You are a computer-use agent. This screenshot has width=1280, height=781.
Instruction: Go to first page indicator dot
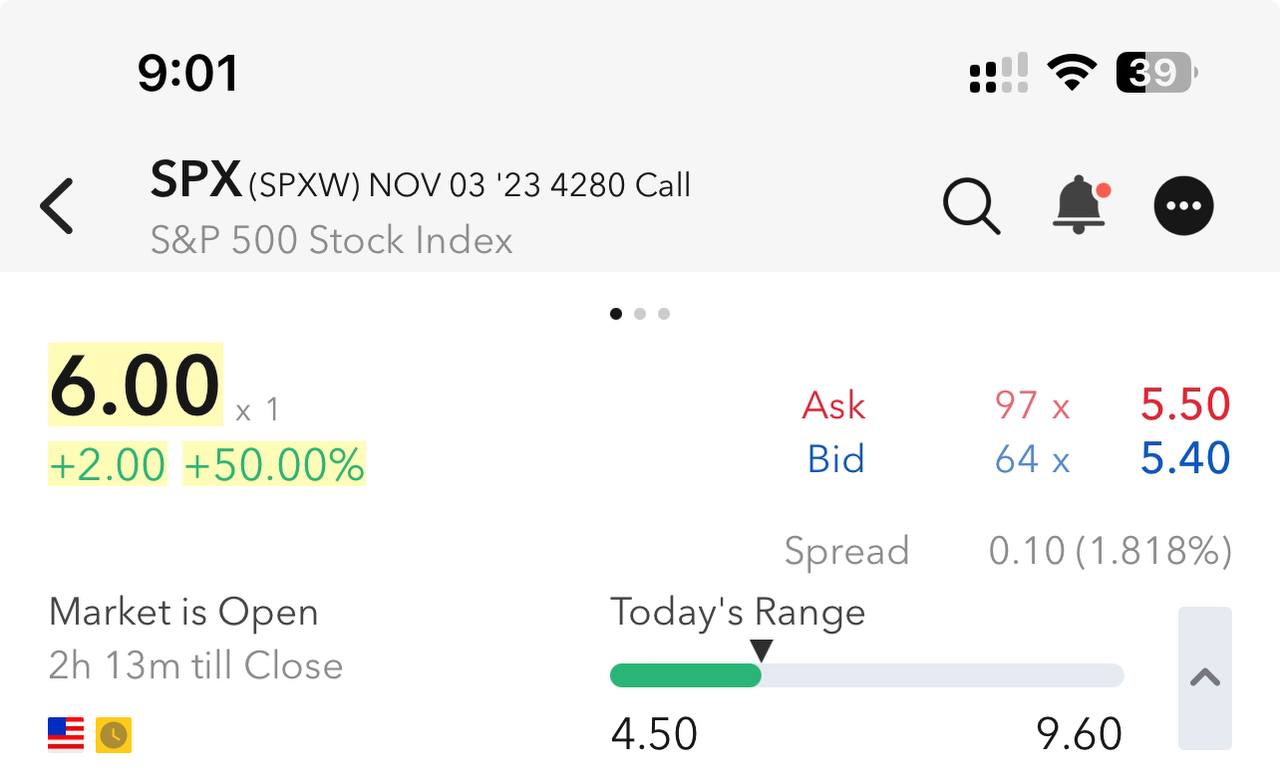coord(616,314)
